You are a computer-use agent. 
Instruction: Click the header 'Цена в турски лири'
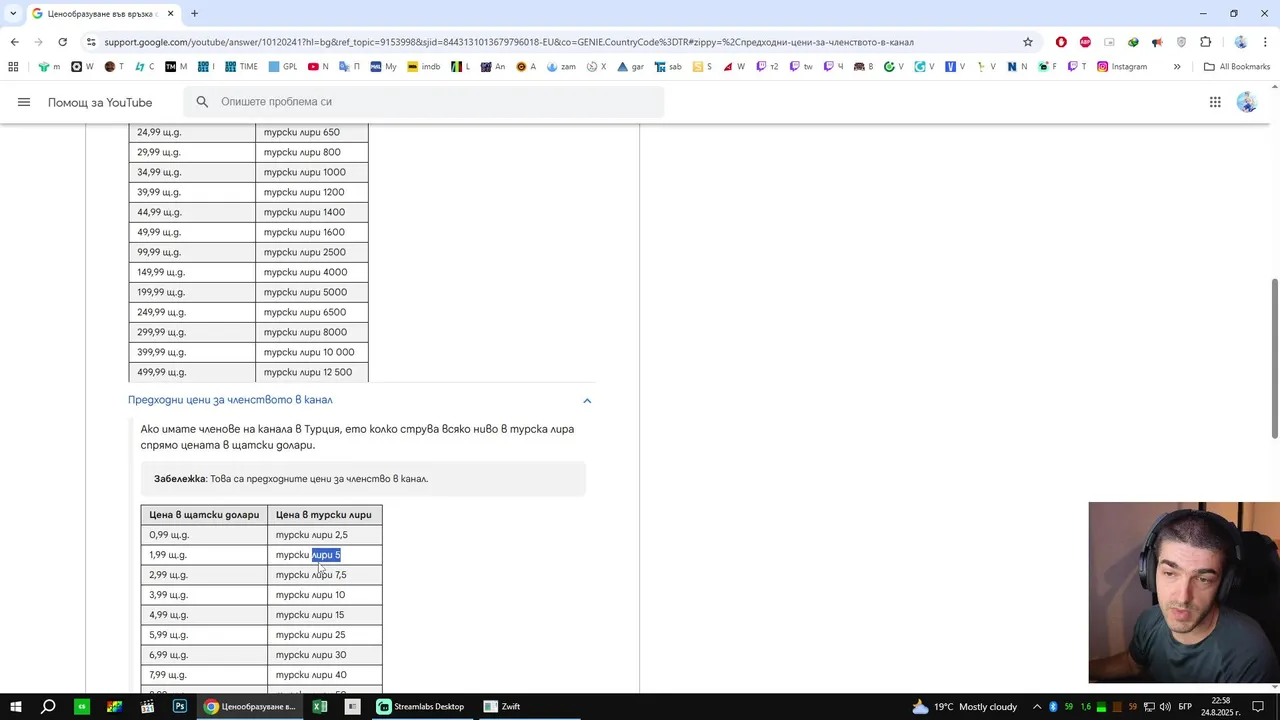coord(325,515)
